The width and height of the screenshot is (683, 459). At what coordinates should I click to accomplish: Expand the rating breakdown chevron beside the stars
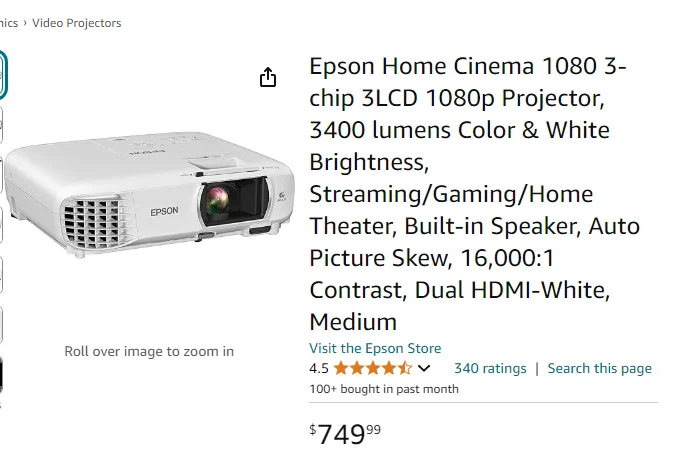click(x=424, y=368)
